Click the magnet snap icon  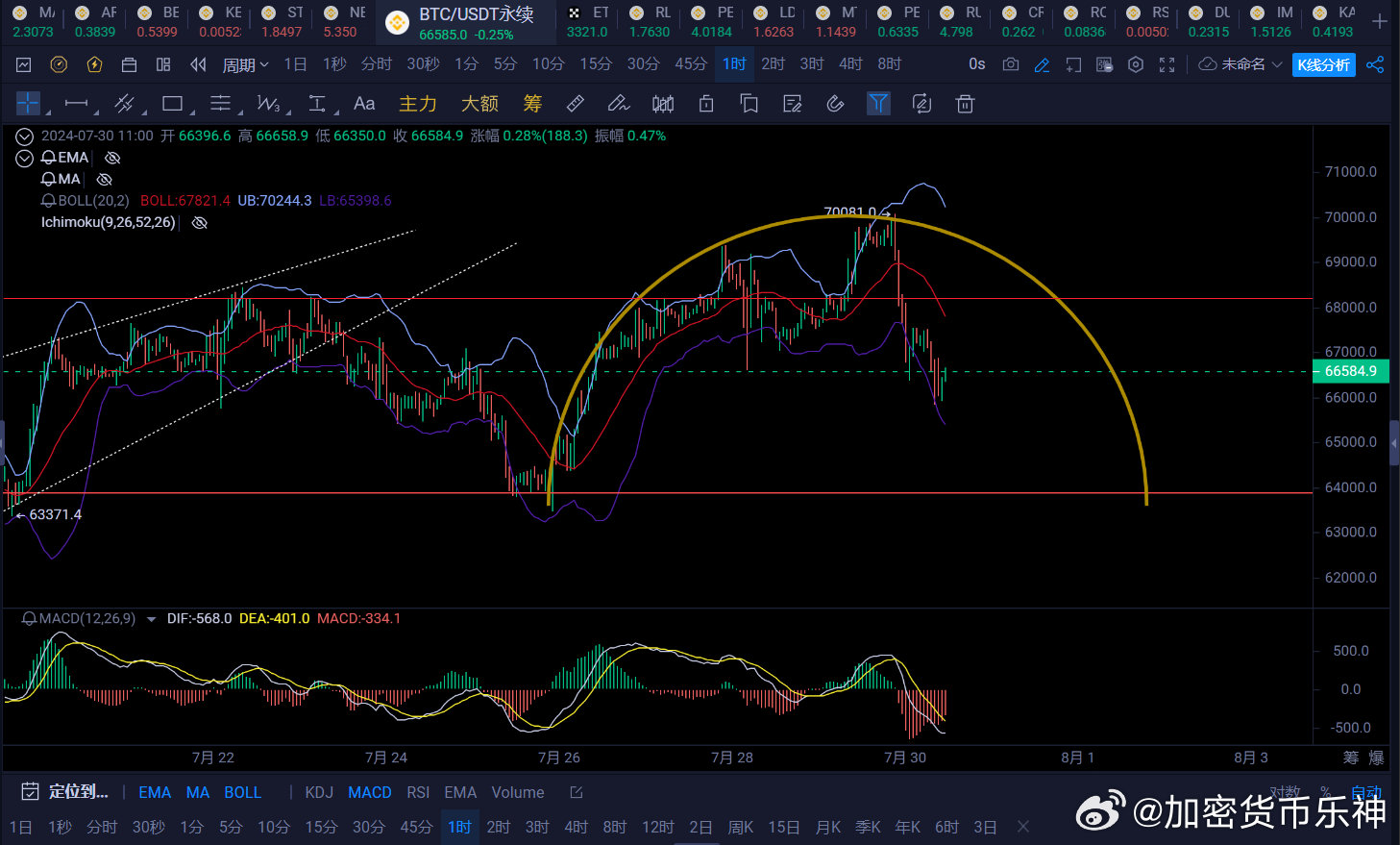coord(836,104)
